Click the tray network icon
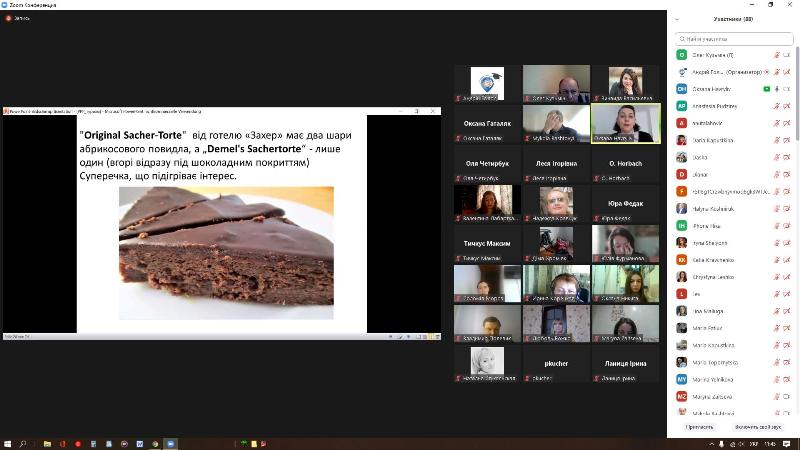This screenshot has width=800, height=450. (732, 444)
